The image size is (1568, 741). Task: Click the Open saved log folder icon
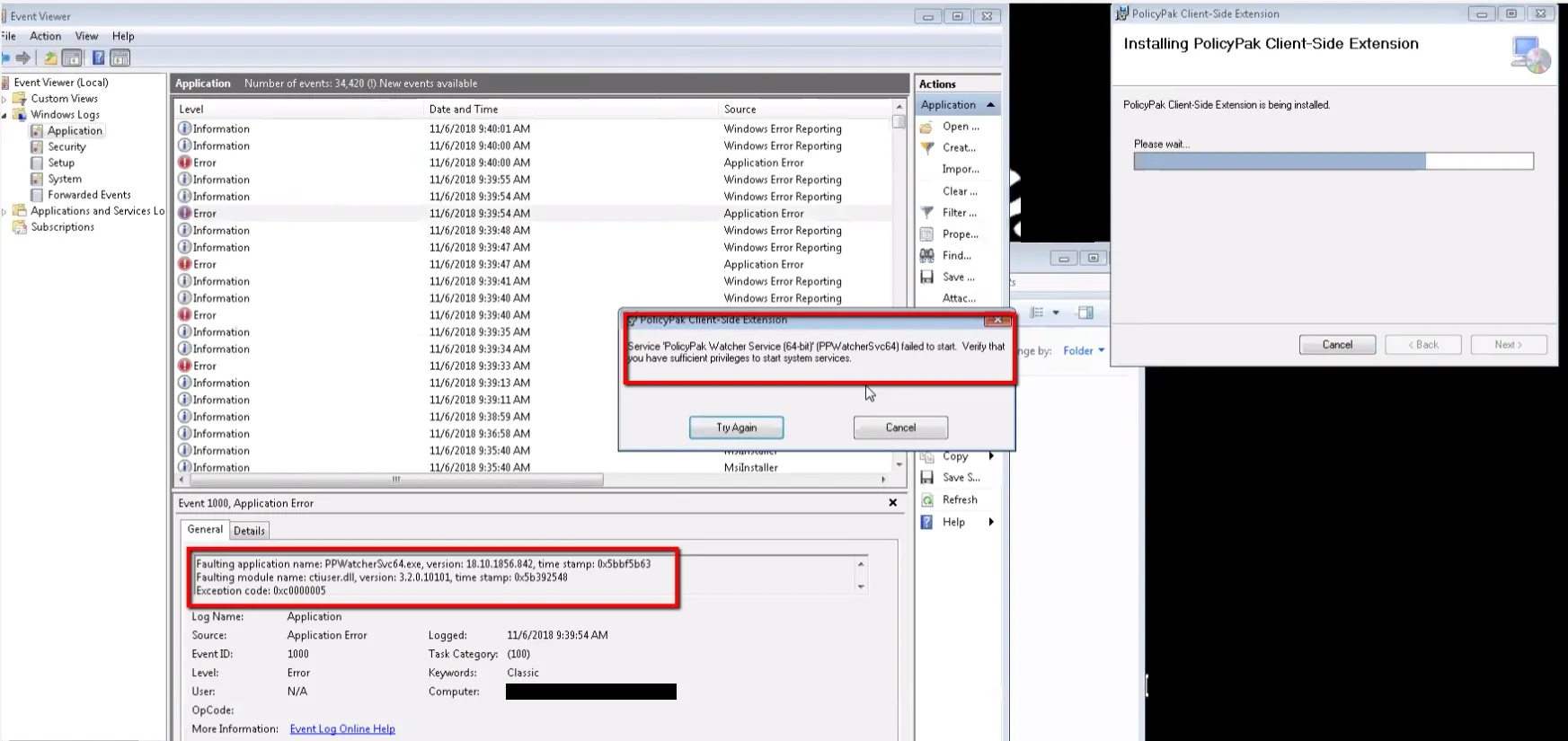(927, 127)
